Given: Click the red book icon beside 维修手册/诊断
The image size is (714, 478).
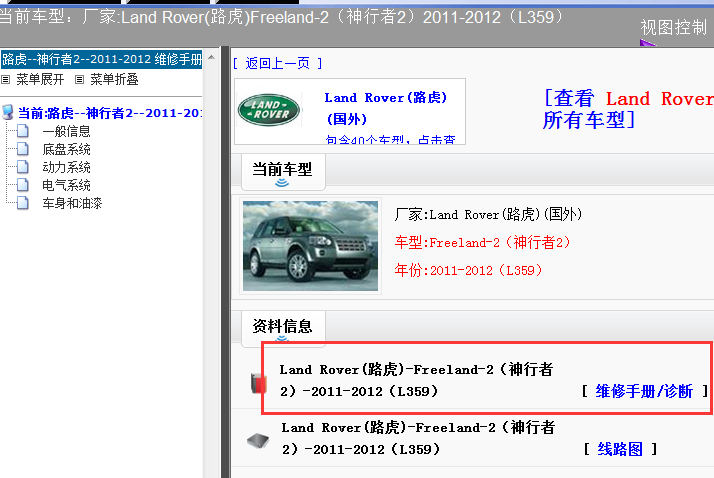Looking at the screenshot, I should coord(258,383).
